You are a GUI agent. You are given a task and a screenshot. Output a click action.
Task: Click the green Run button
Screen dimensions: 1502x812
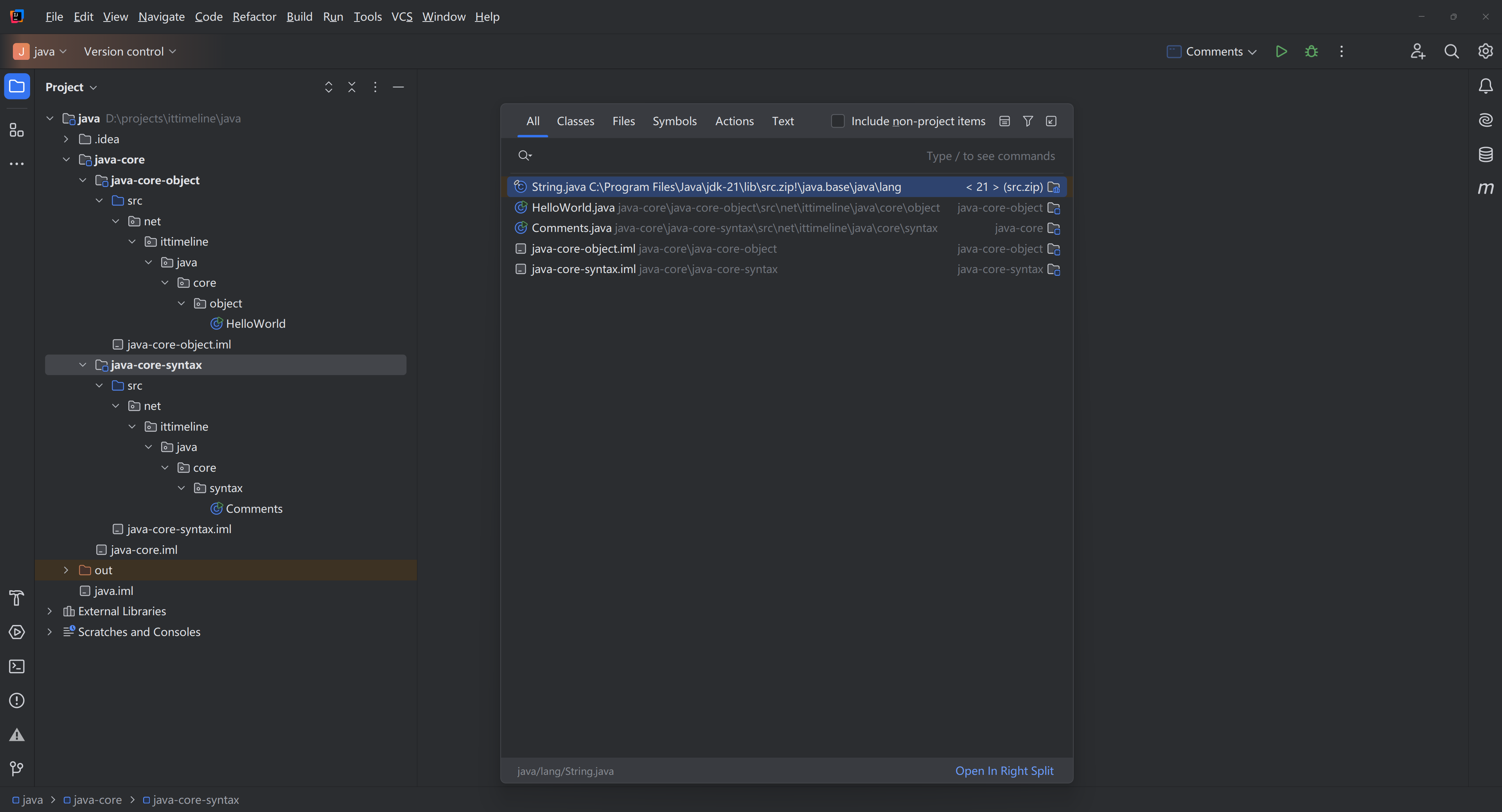pyautogui.click(x=1281, y=51)
